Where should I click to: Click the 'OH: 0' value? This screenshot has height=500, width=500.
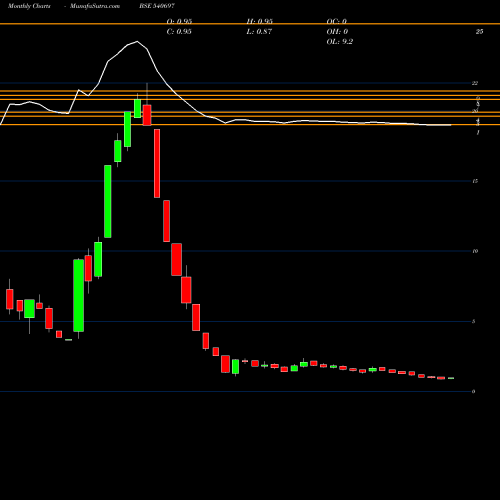(337, 32)
